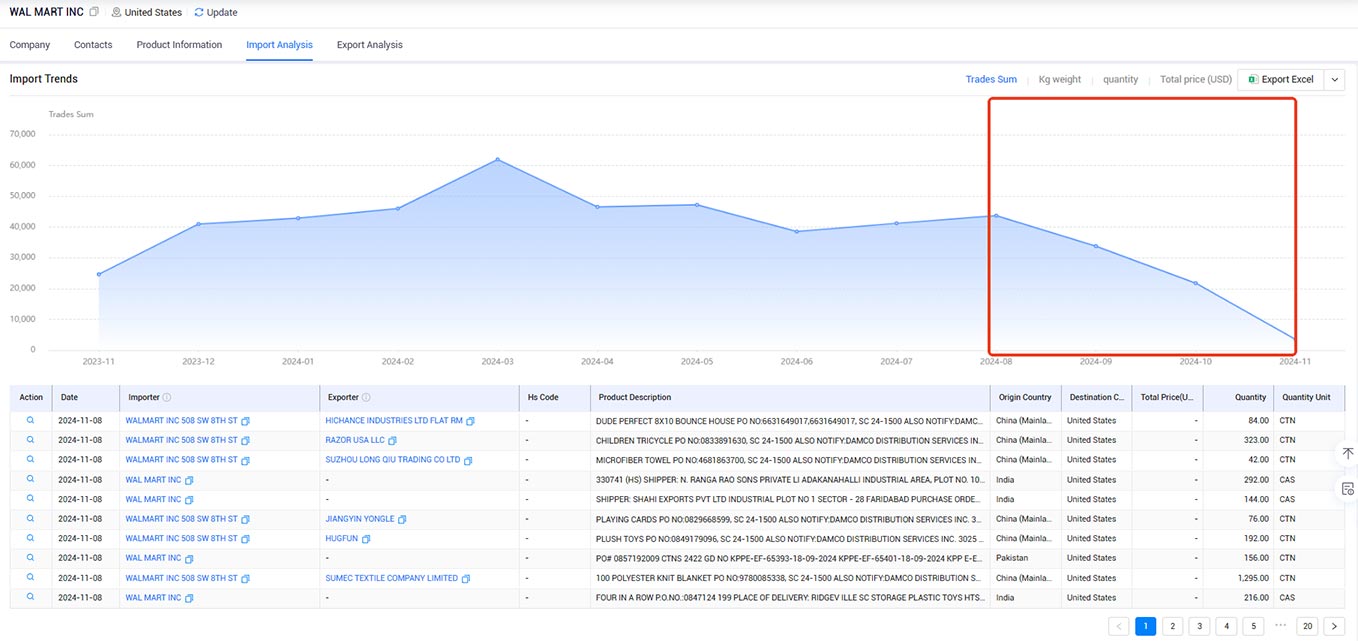This screenshot has width=1358, height=641.
Task: Click the Origin Country column header
Action: [x=1025, y=397]
